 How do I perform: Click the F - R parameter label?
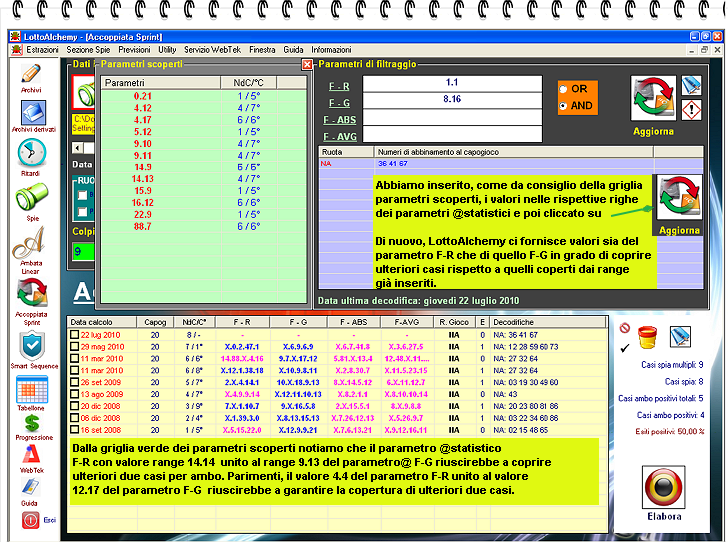click(x=339, y=86)
